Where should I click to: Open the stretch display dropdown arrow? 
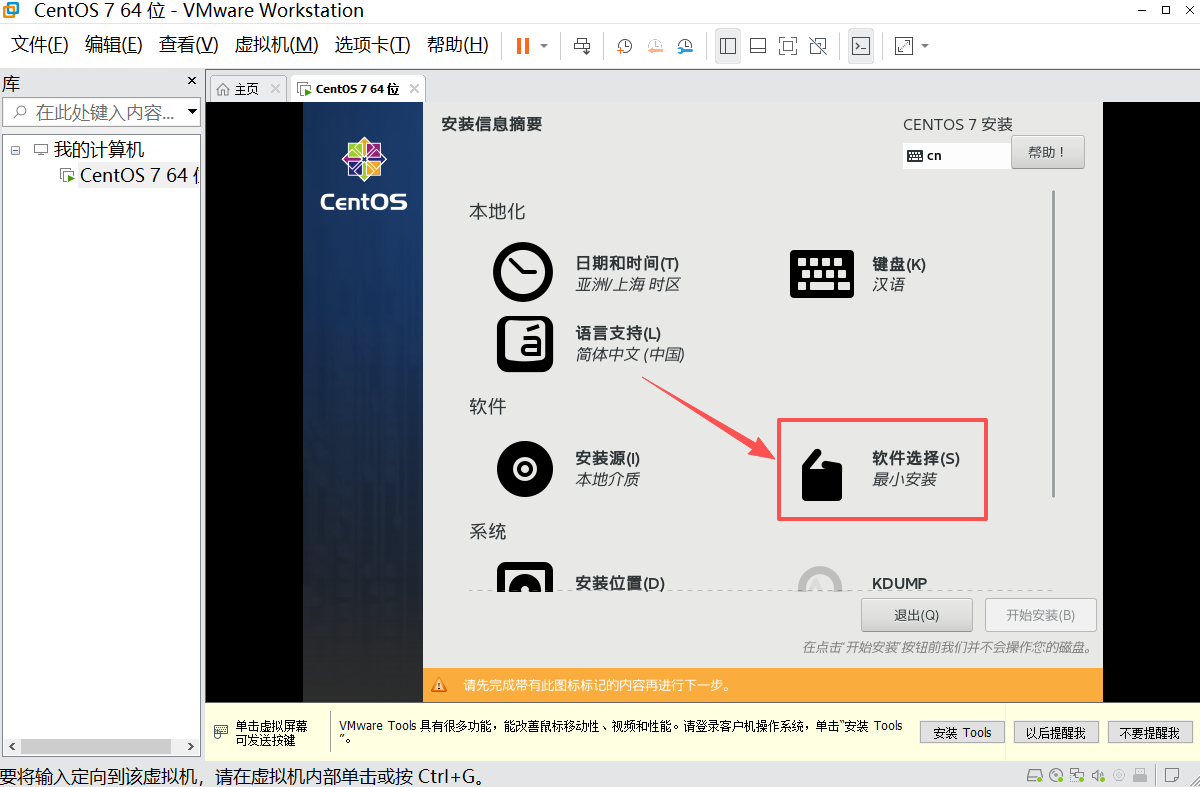click(925, 46)
